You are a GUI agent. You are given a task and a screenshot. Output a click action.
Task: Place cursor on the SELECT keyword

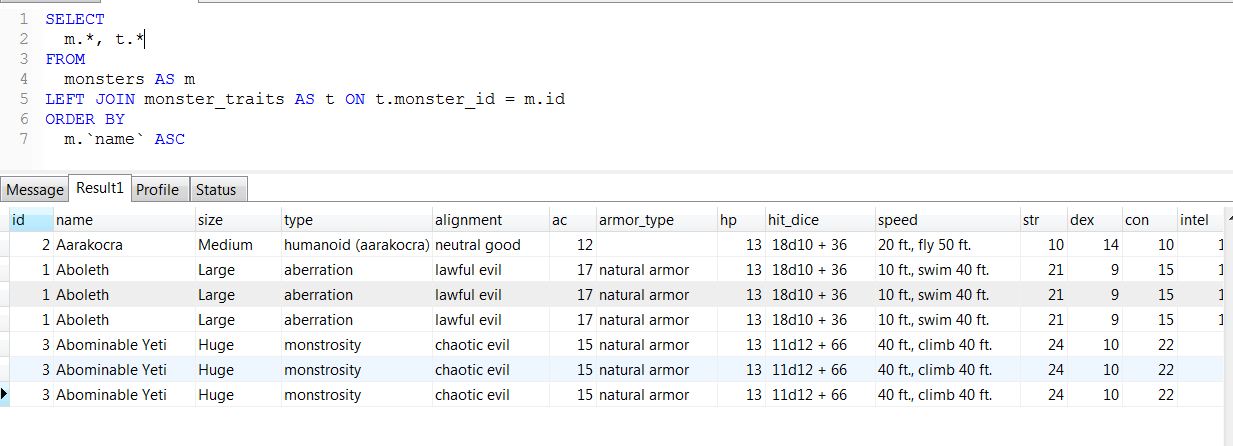[75, 19]
